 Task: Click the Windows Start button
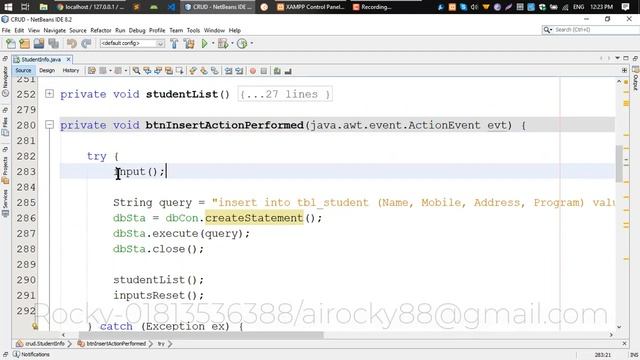click(8, 7)
